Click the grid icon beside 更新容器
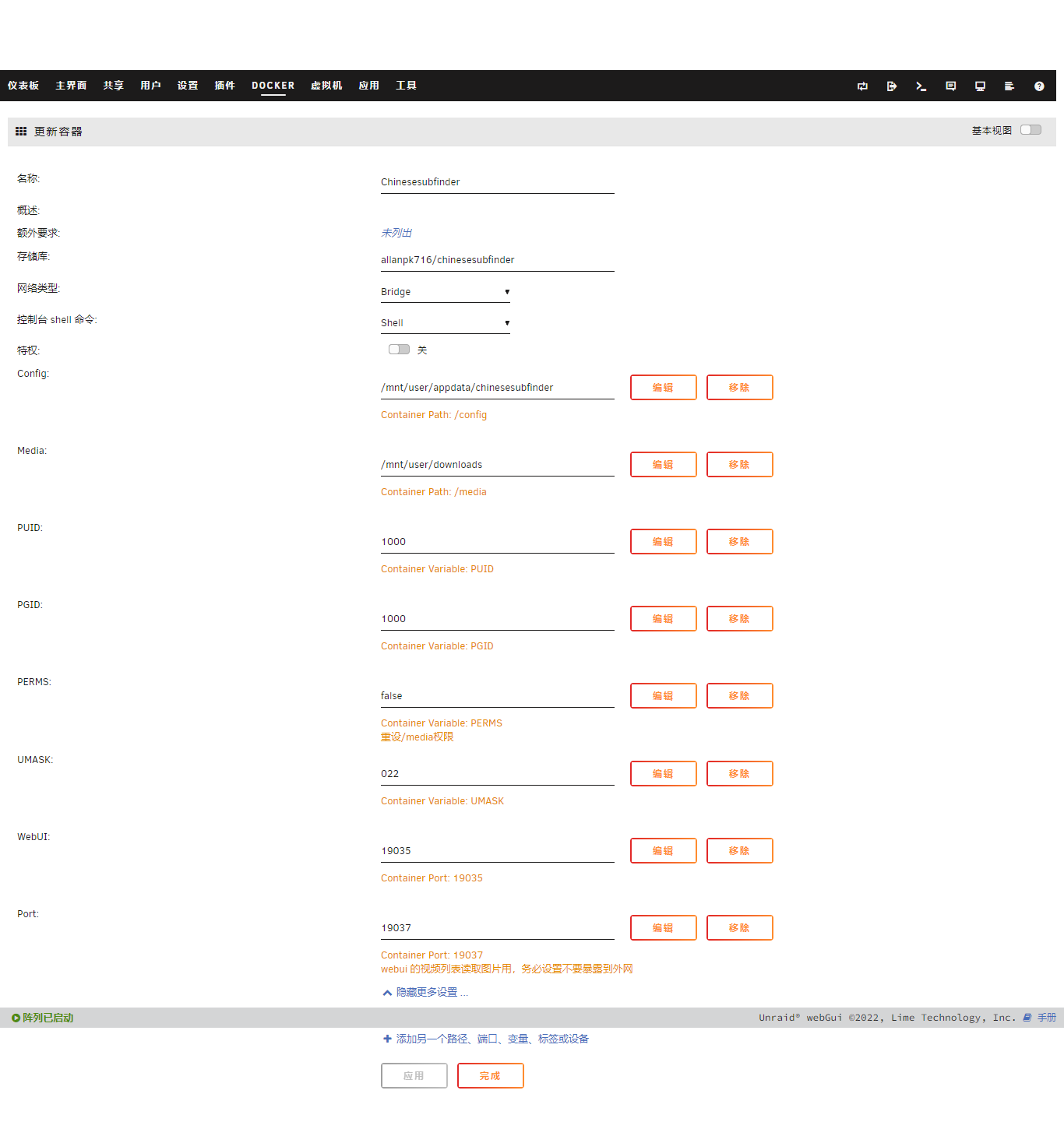 pyautogui.click(x=20, y=131)
